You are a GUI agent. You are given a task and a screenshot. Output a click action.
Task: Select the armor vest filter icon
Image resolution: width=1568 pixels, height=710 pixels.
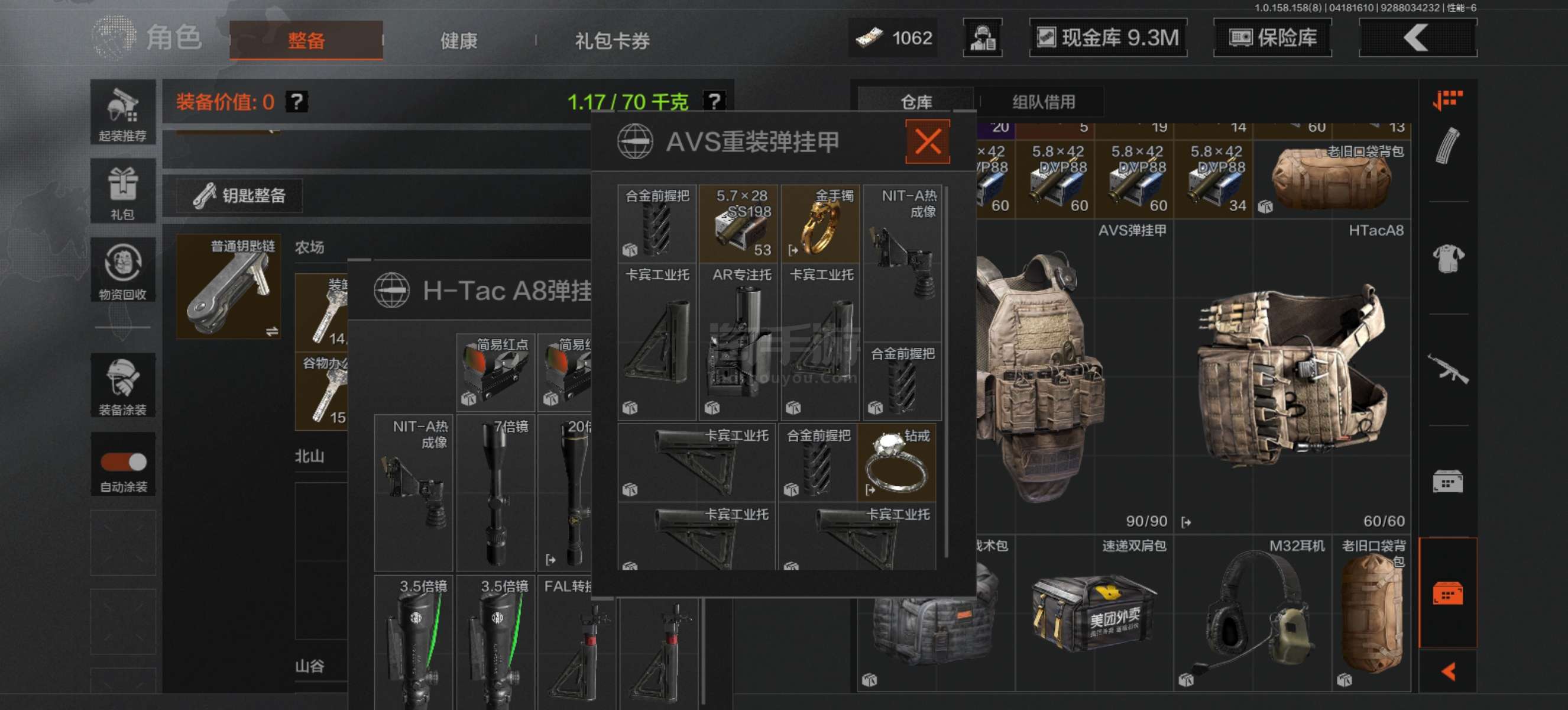1448,258
